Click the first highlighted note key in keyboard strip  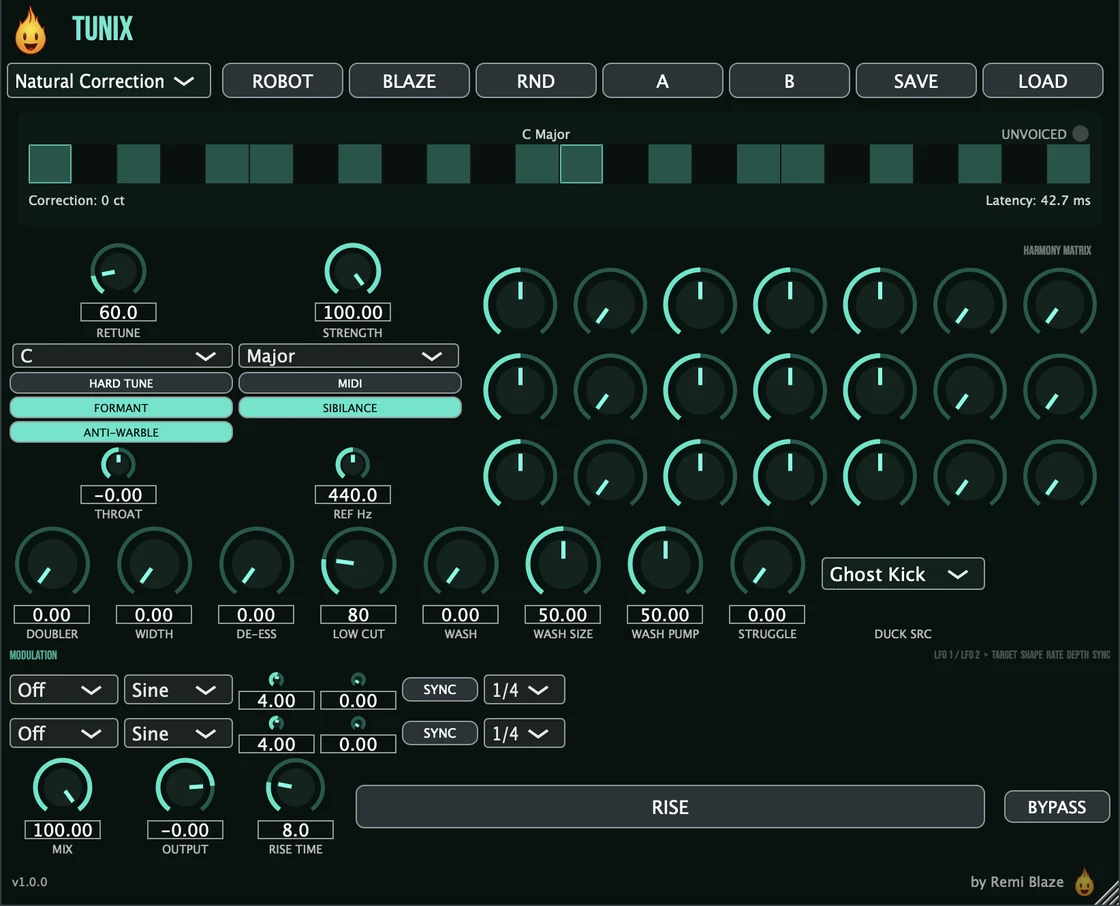(x=50, y=164)
